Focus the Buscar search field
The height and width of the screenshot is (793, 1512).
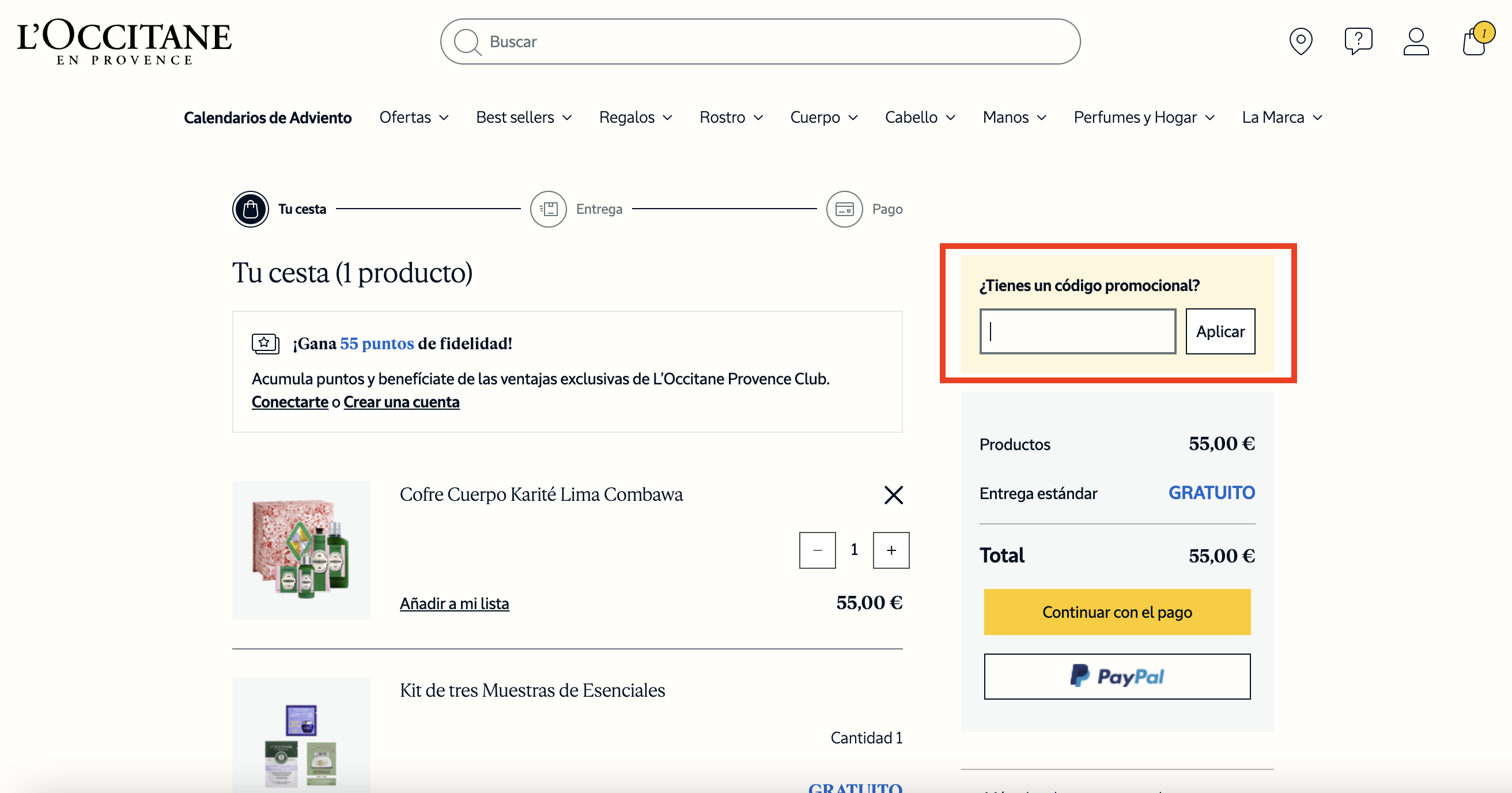coord(760,41)
